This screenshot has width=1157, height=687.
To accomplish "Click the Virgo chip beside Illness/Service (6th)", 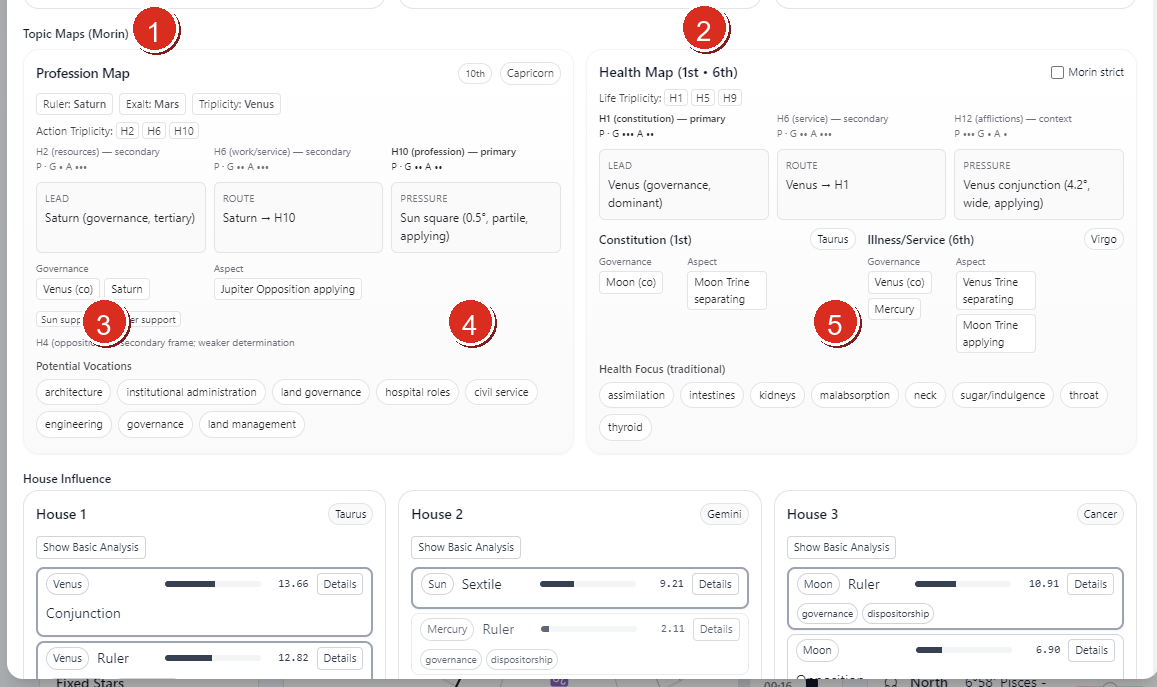I will [1104, 239].
